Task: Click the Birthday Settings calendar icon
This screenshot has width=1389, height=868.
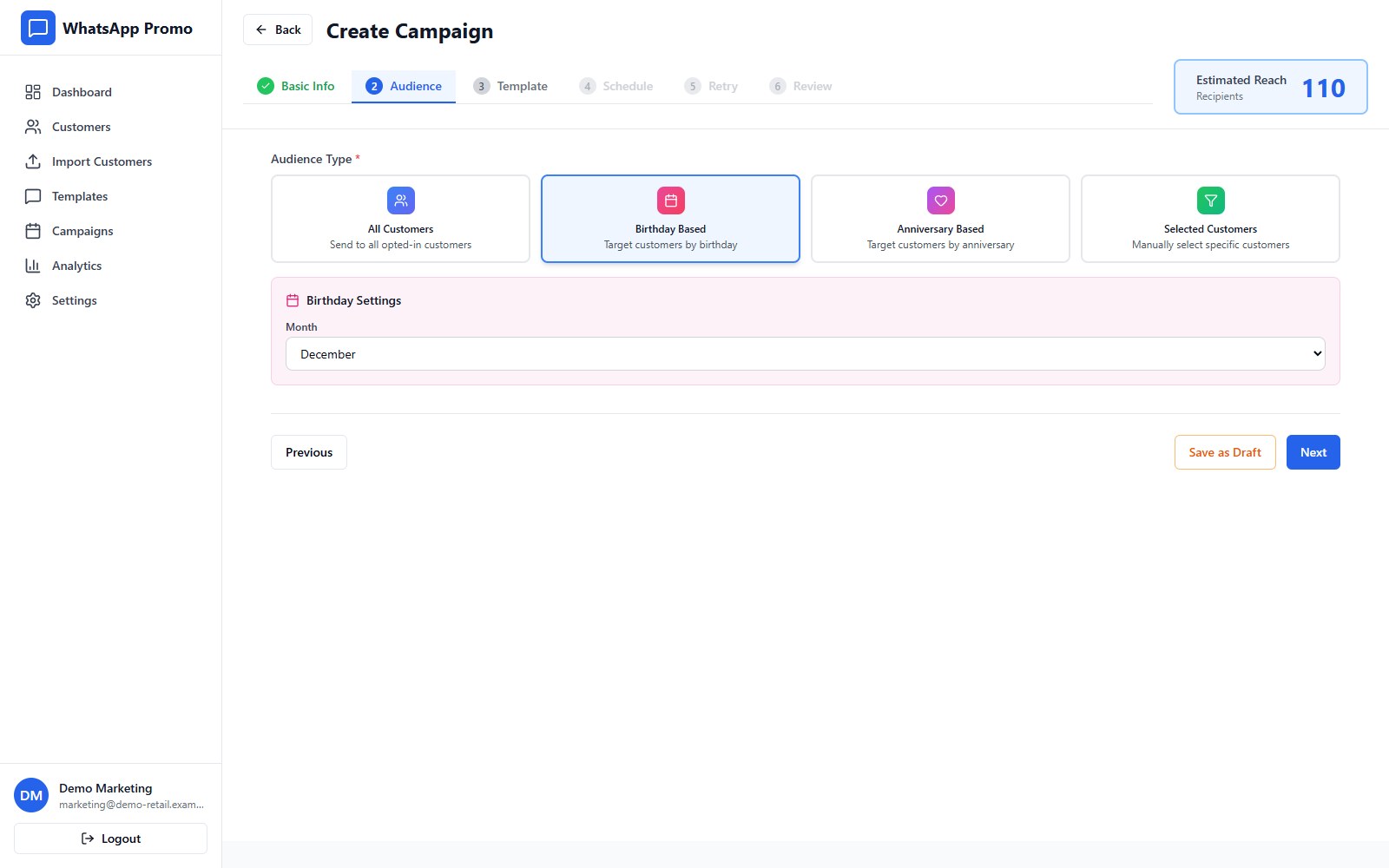Action: click(x=293, y=300)
